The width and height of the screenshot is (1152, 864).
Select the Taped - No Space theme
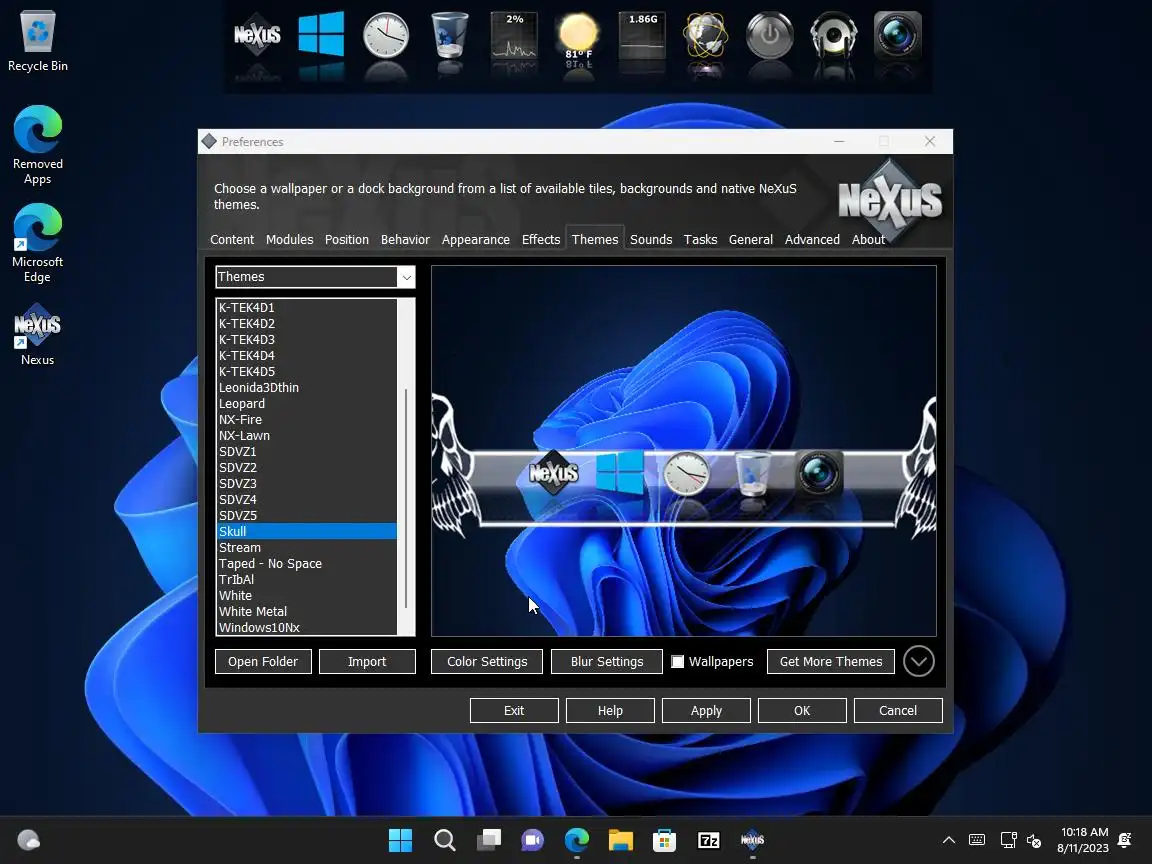click(x=306, y=564)
